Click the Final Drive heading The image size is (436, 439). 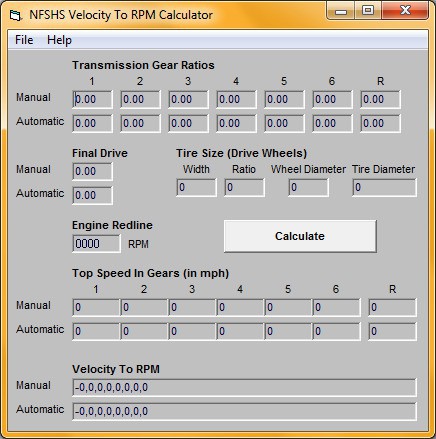100,153
